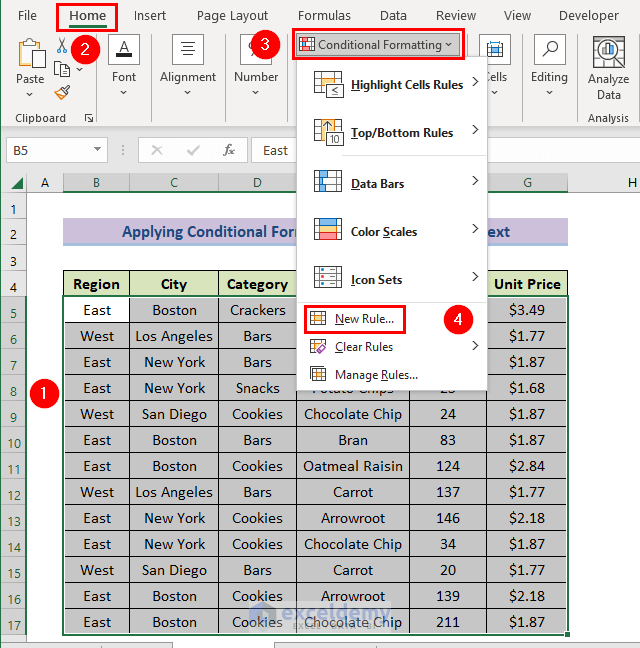Click the Format Painter brush icon
Screen dimensions: 640x648
(x=62, y=92)
